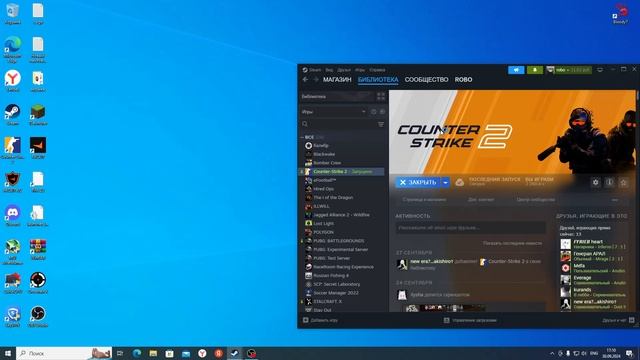This screenshot has height=360, width=640.
Task: Open the game info icon
Action: pos(609,182)
